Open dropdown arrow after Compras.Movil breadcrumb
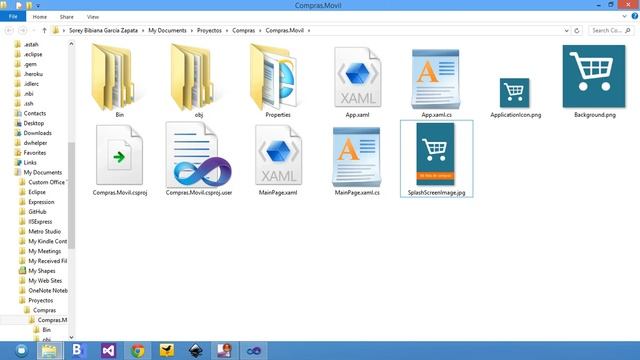640x360 pixels. [x=309, y=31]
